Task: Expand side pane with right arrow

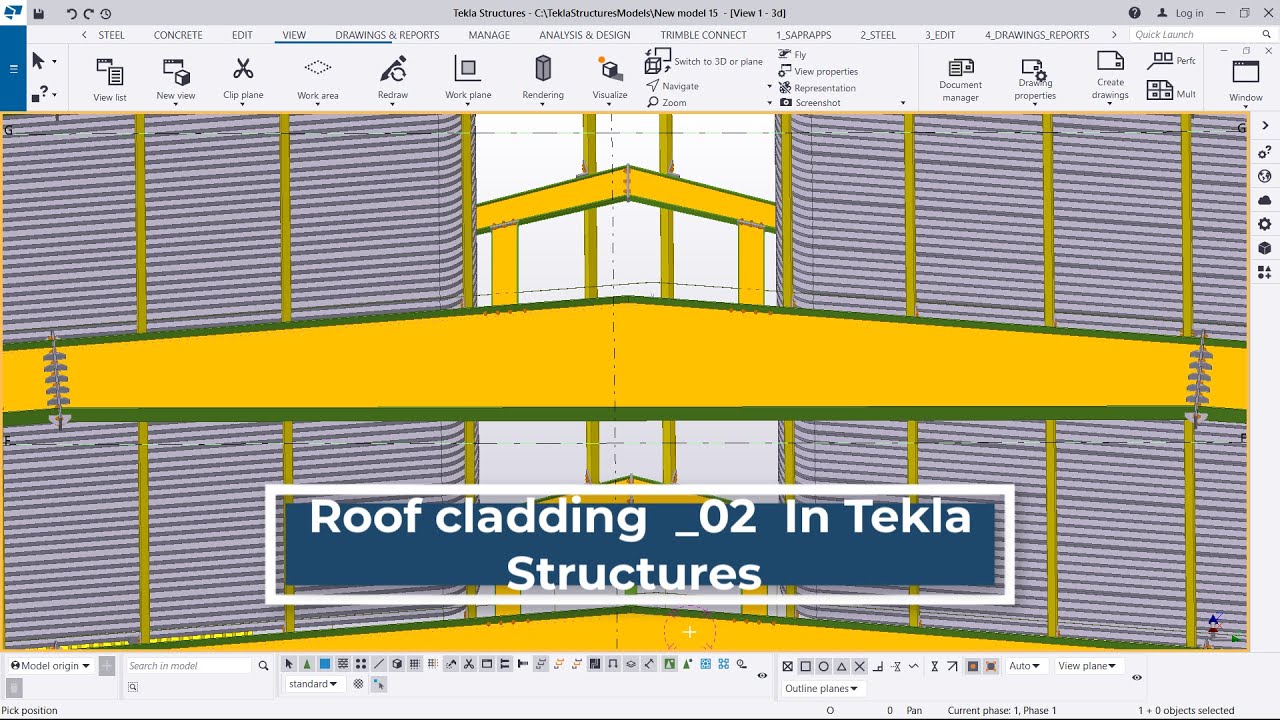Action: [x=1265, y=125]
